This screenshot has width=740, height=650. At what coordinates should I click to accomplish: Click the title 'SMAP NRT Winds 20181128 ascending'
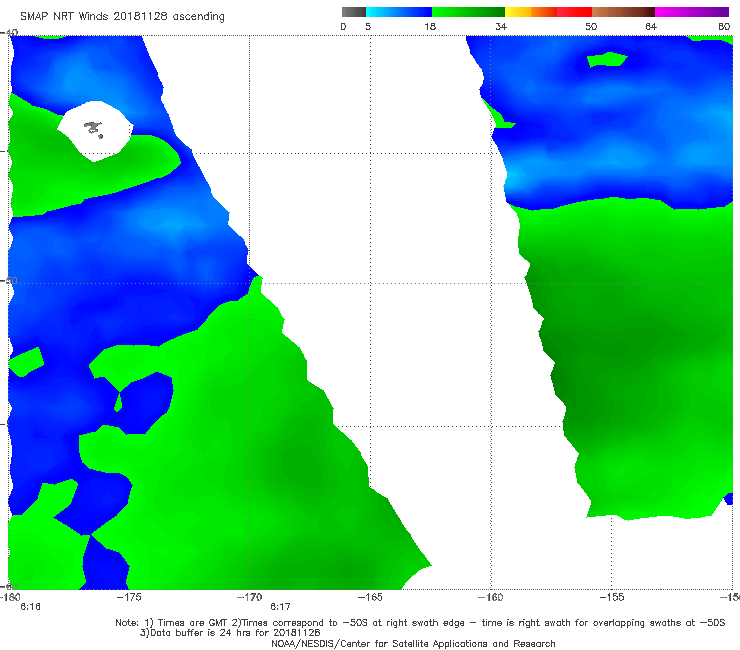point(122,16)
